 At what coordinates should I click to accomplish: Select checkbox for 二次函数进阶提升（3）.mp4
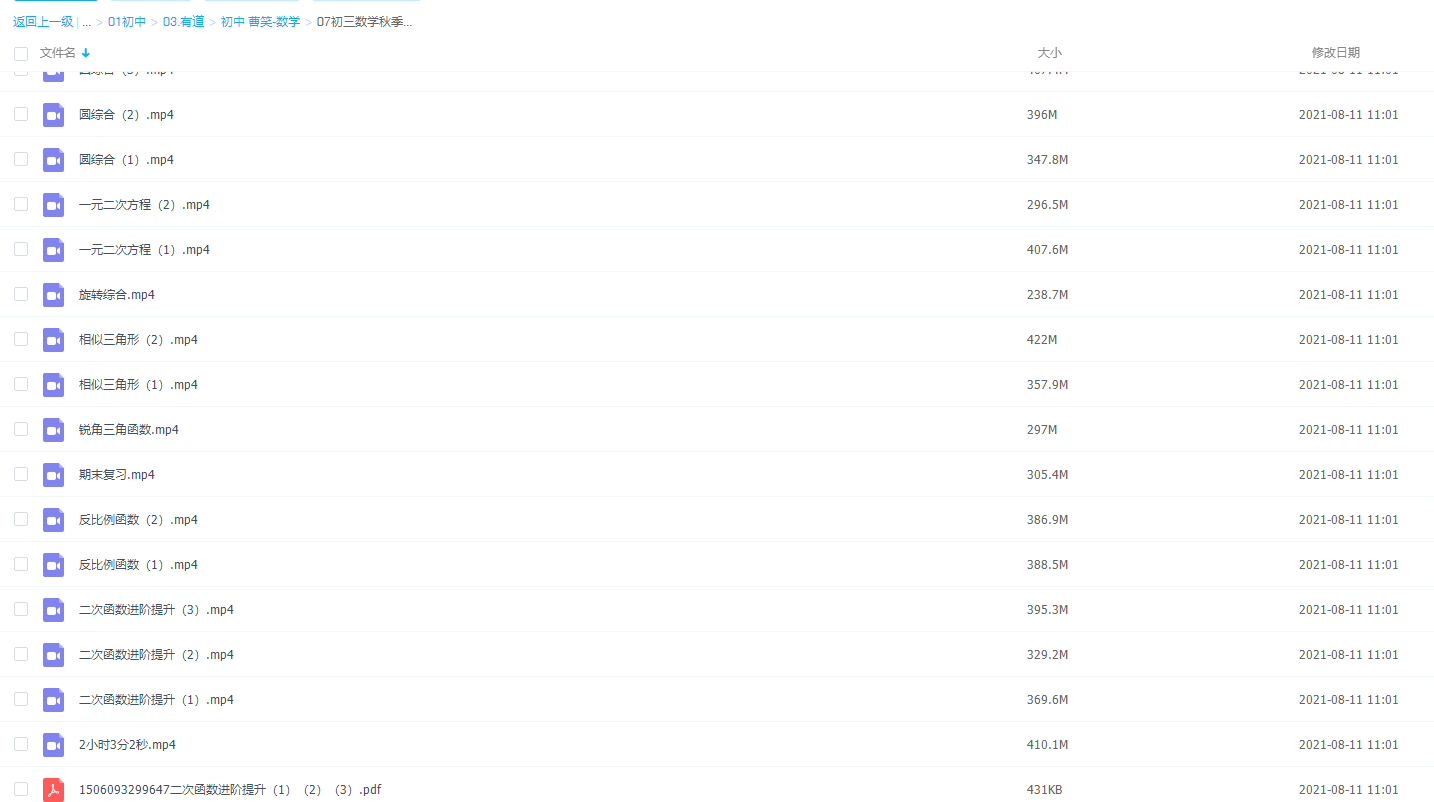pyautogui.click(x=21, y=609)
